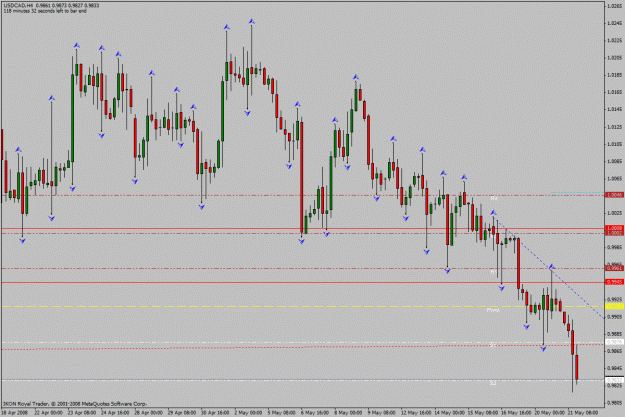Click the 1.0105 price axis label
The width and height of the screenshot is (625, 417).
(x=614, y=144)
